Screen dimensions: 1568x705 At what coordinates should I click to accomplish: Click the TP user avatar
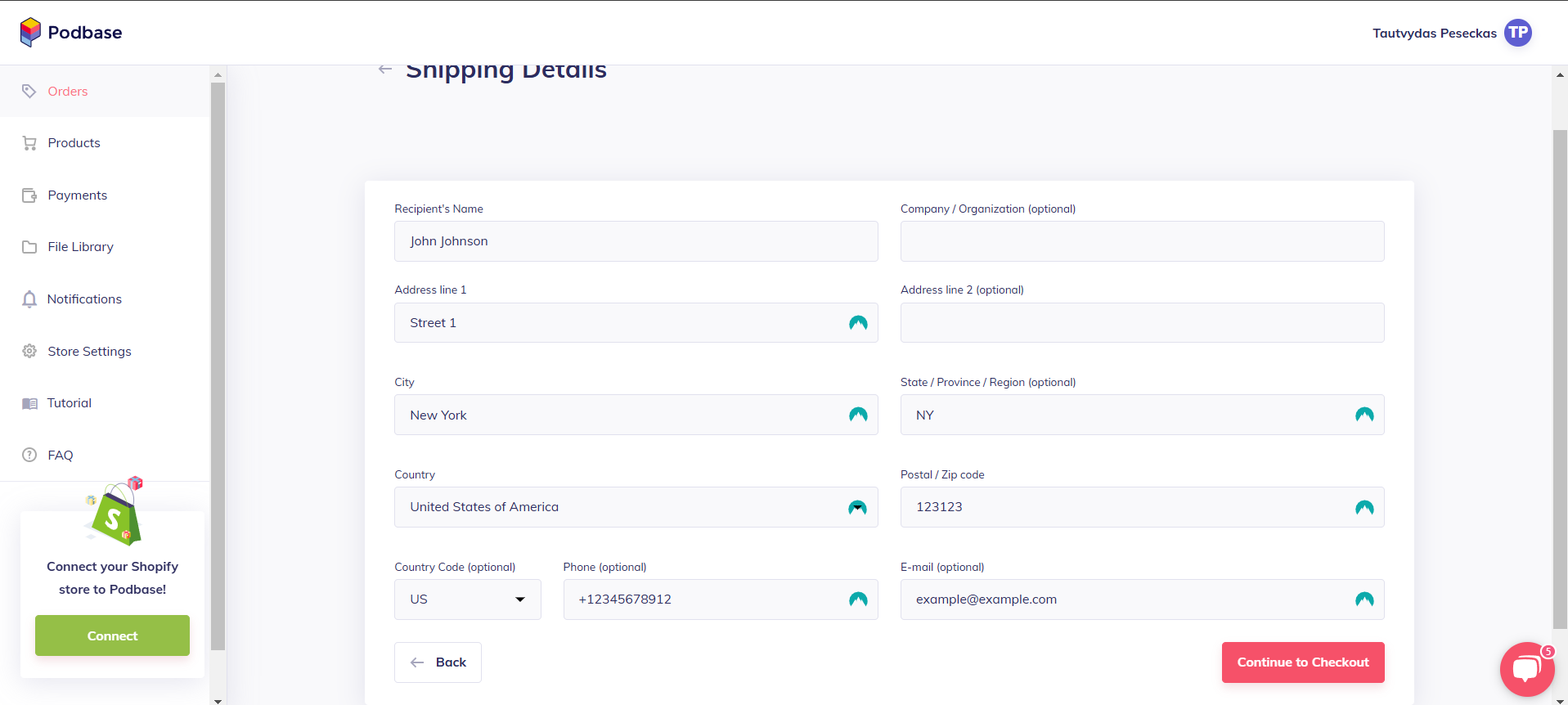point(1518,33)
